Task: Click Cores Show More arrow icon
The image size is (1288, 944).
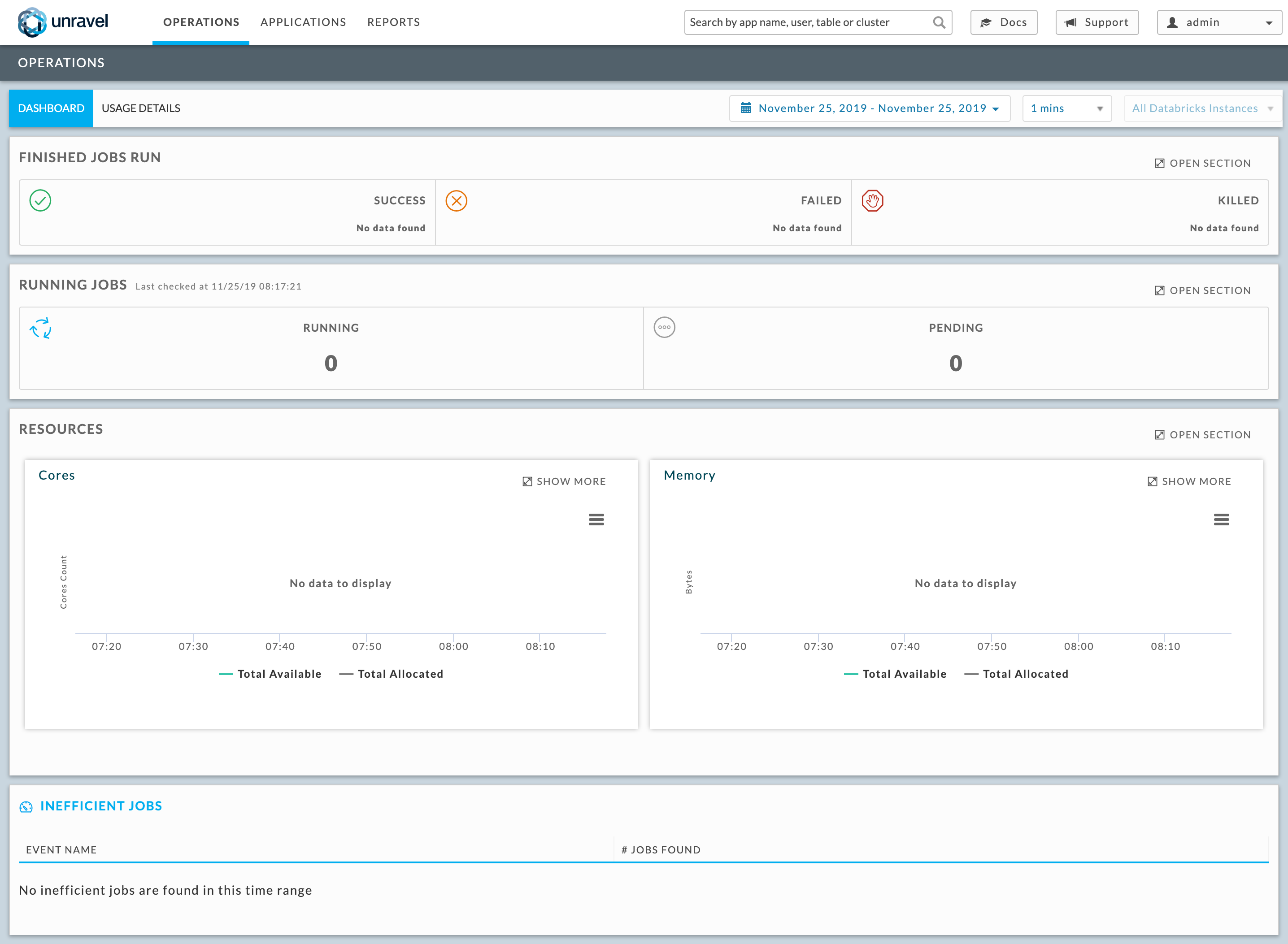Action: [527, 482]
